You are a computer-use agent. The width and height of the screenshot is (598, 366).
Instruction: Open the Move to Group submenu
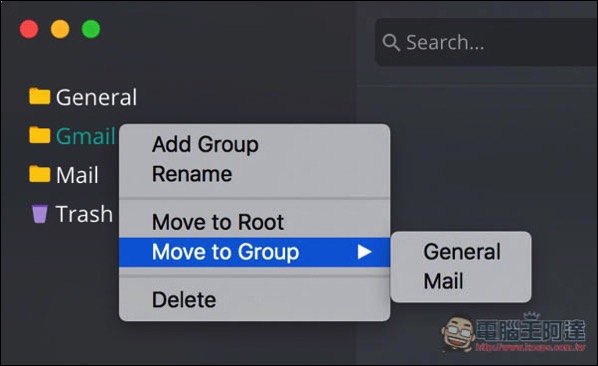coord(254,252)
